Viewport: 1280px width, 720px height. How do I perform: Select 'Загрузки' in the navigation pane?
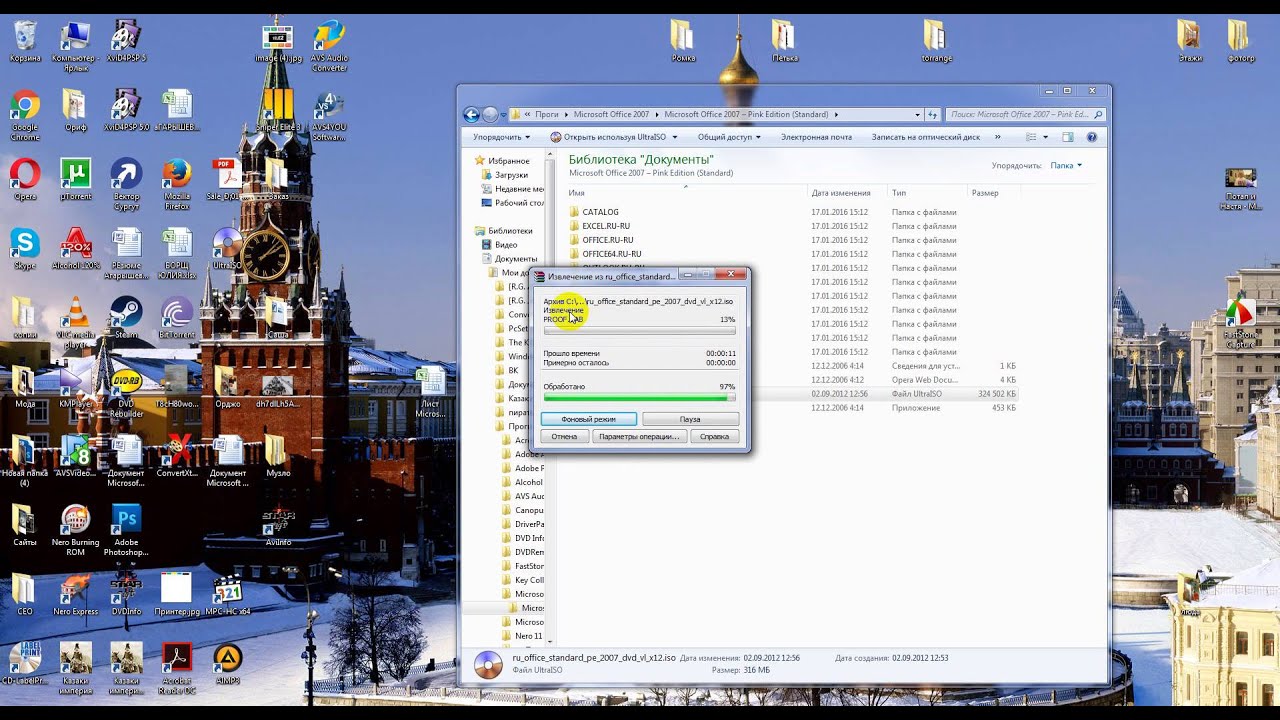click(x=511, y=175)
